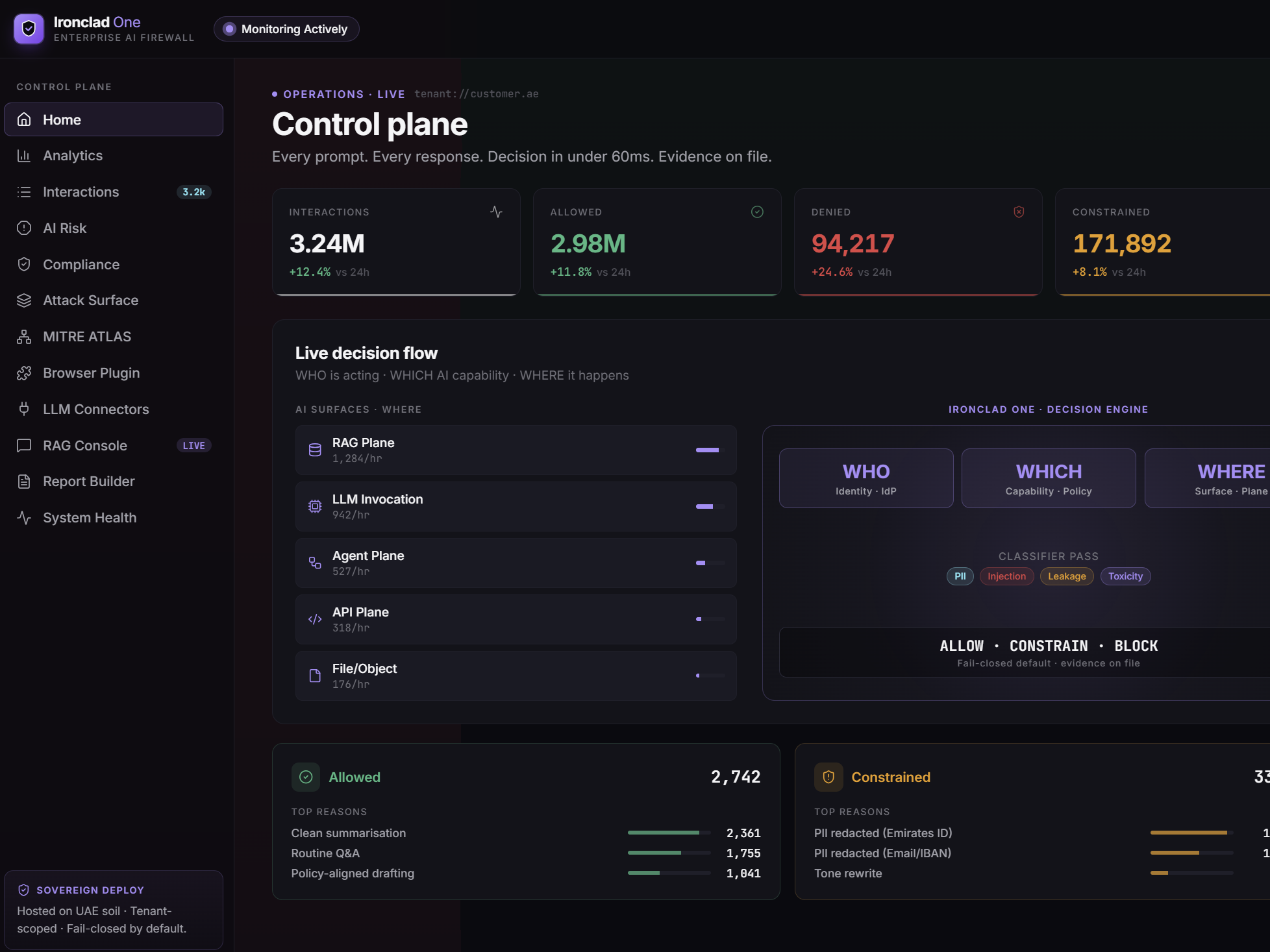Click the Allowed card checkmark icon
1270x952 pixels.
[757, 212]
